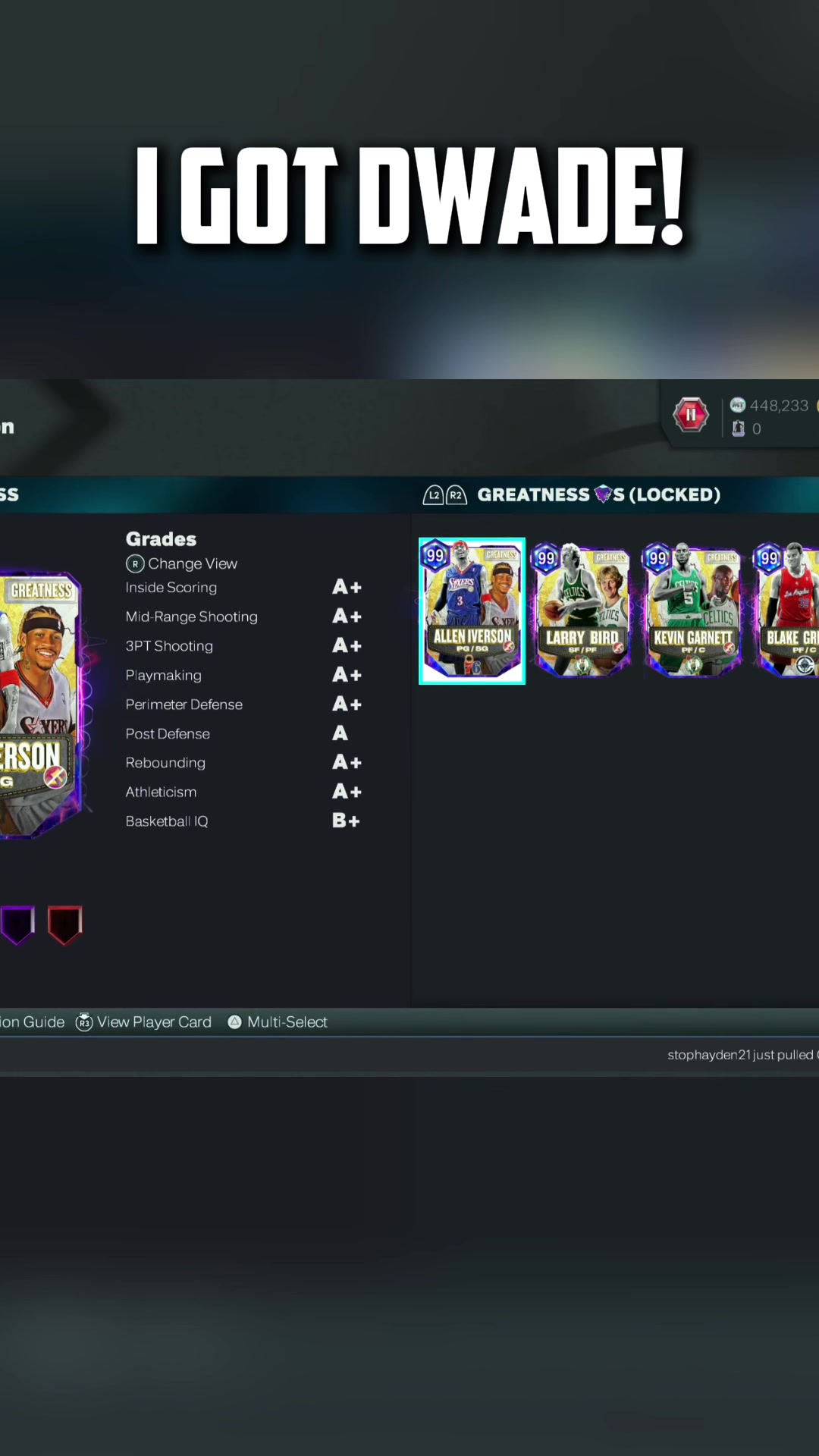Click the R3 View Player Card icon
Screen dimensions: 819x1456
pos(84,1022)
